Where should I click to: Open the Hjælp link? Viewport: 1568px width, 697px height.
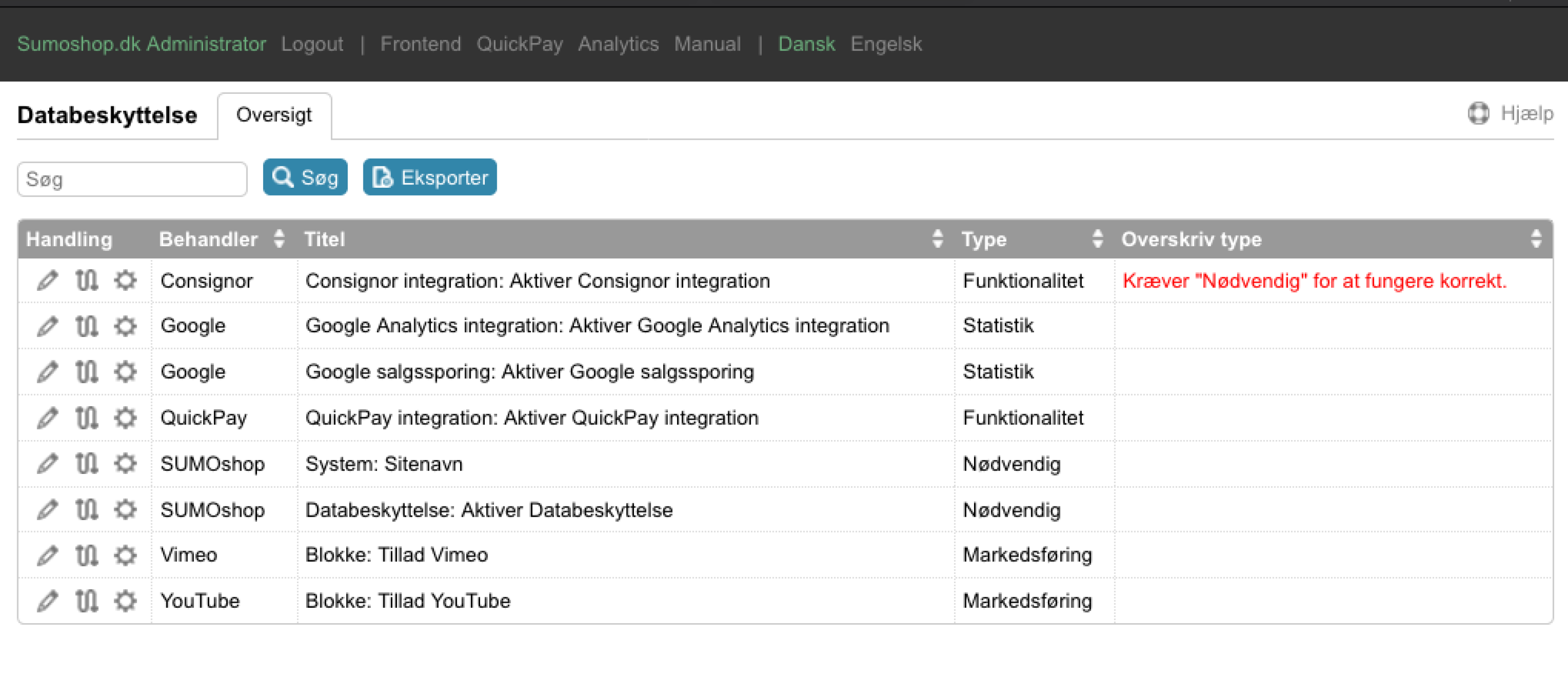tap(1527, 114)
